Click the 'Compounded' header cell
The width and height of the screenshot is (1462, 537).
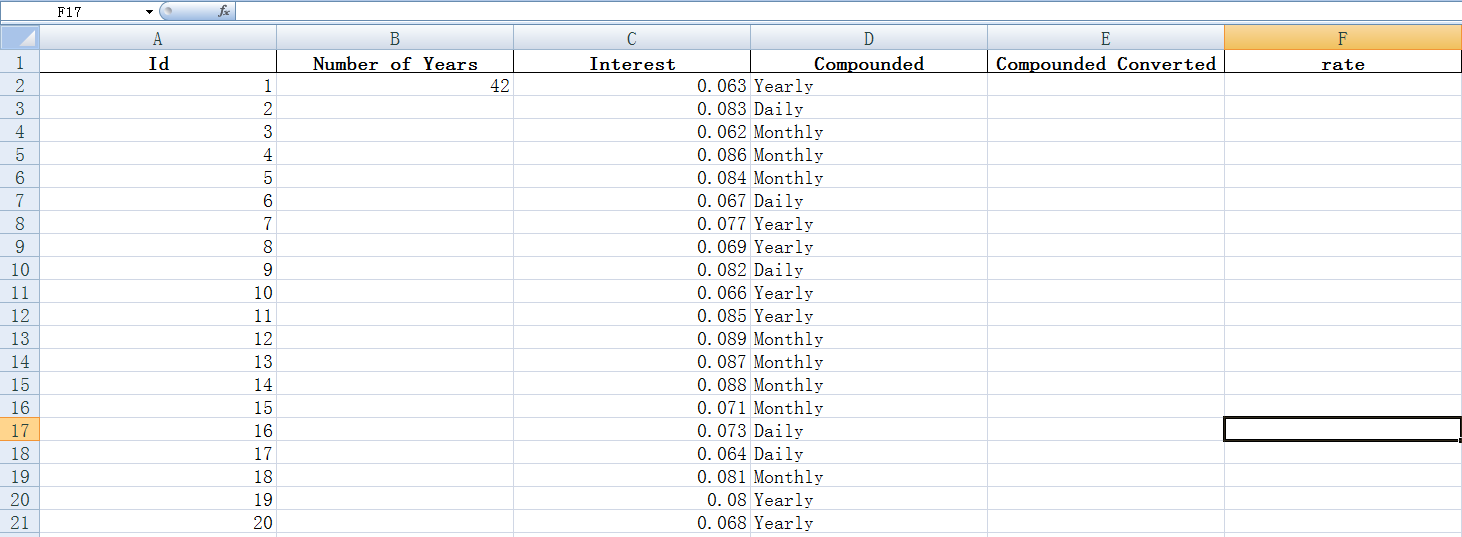click(x=869, y=62)
